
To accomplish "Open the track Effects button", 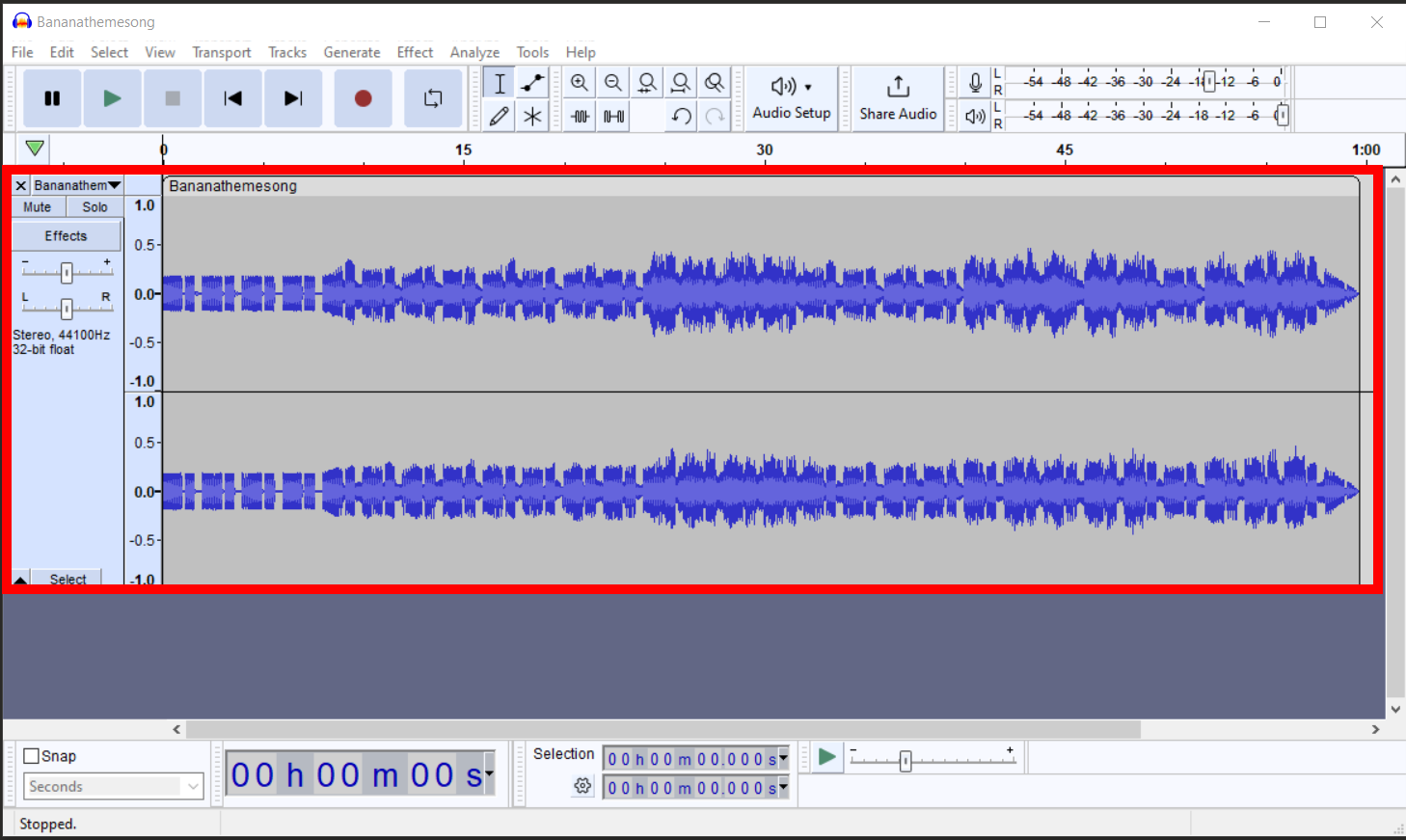I will tap(66, 234).
